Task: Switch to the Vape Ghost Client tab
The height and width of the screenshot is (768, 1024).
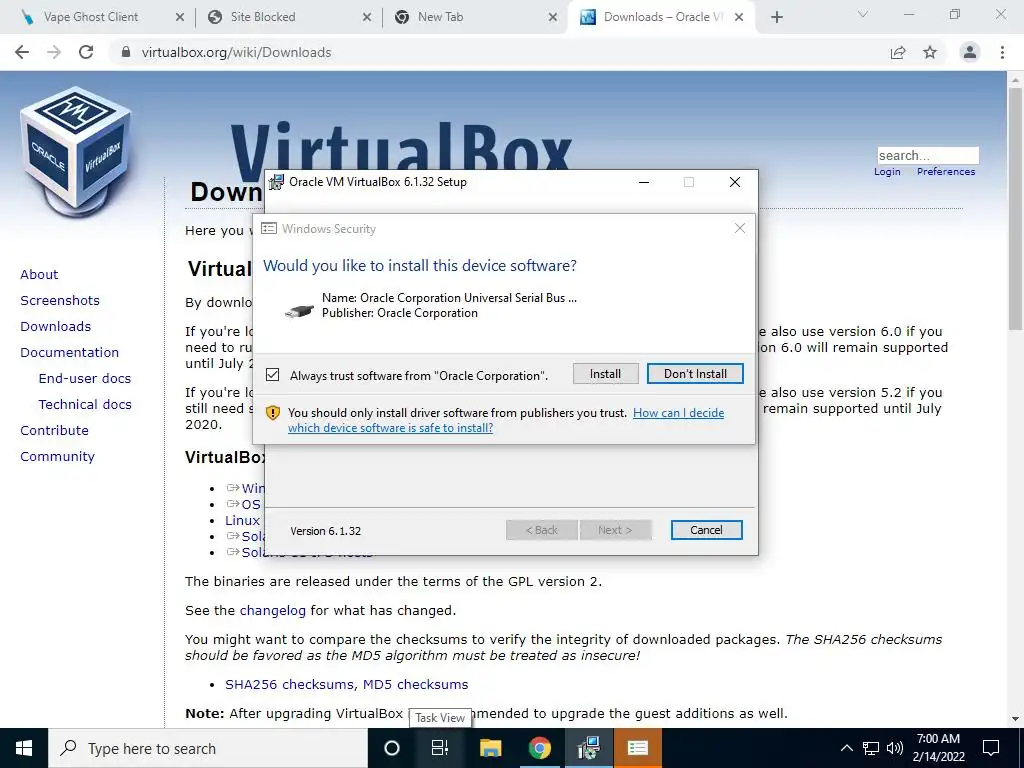Action: pos(91,17)
